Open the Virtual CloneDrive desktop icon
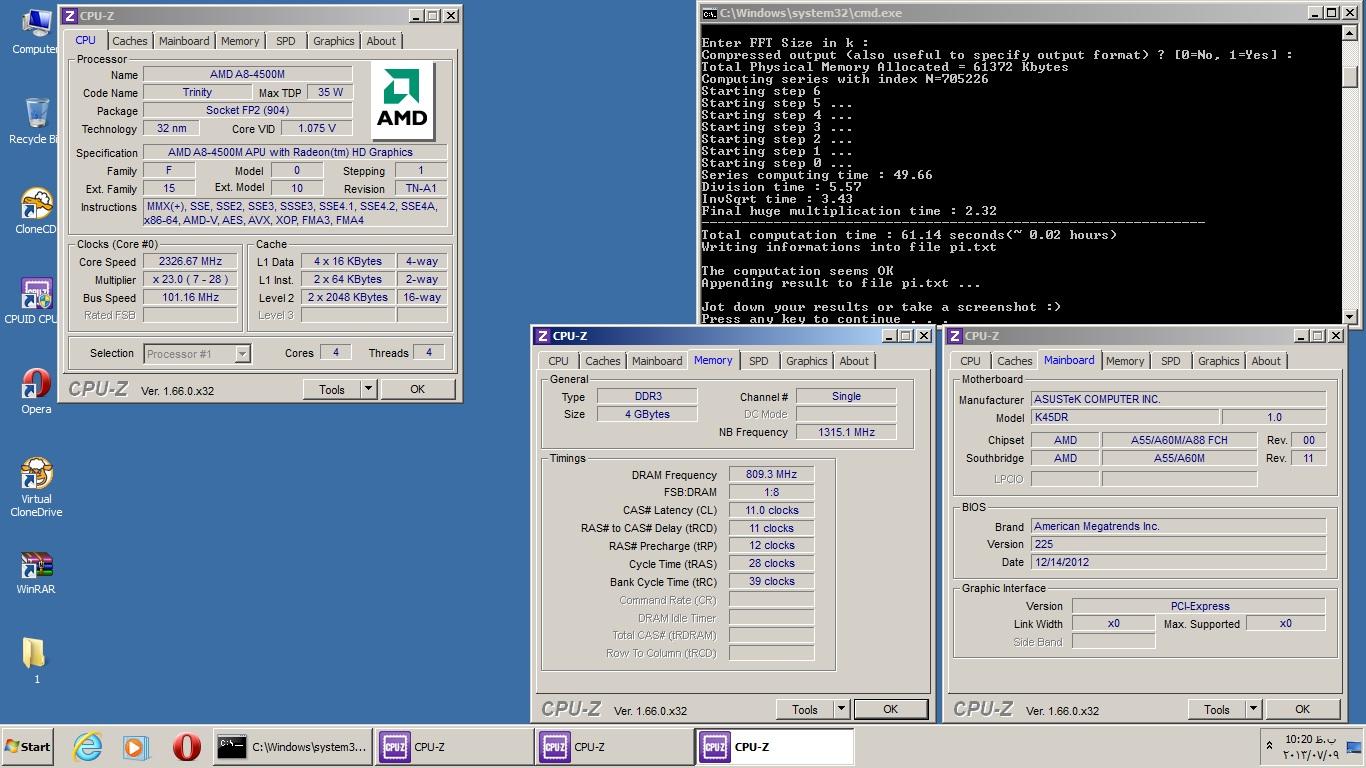Viewport: 1366px width, 768px height. click(36, 488)
